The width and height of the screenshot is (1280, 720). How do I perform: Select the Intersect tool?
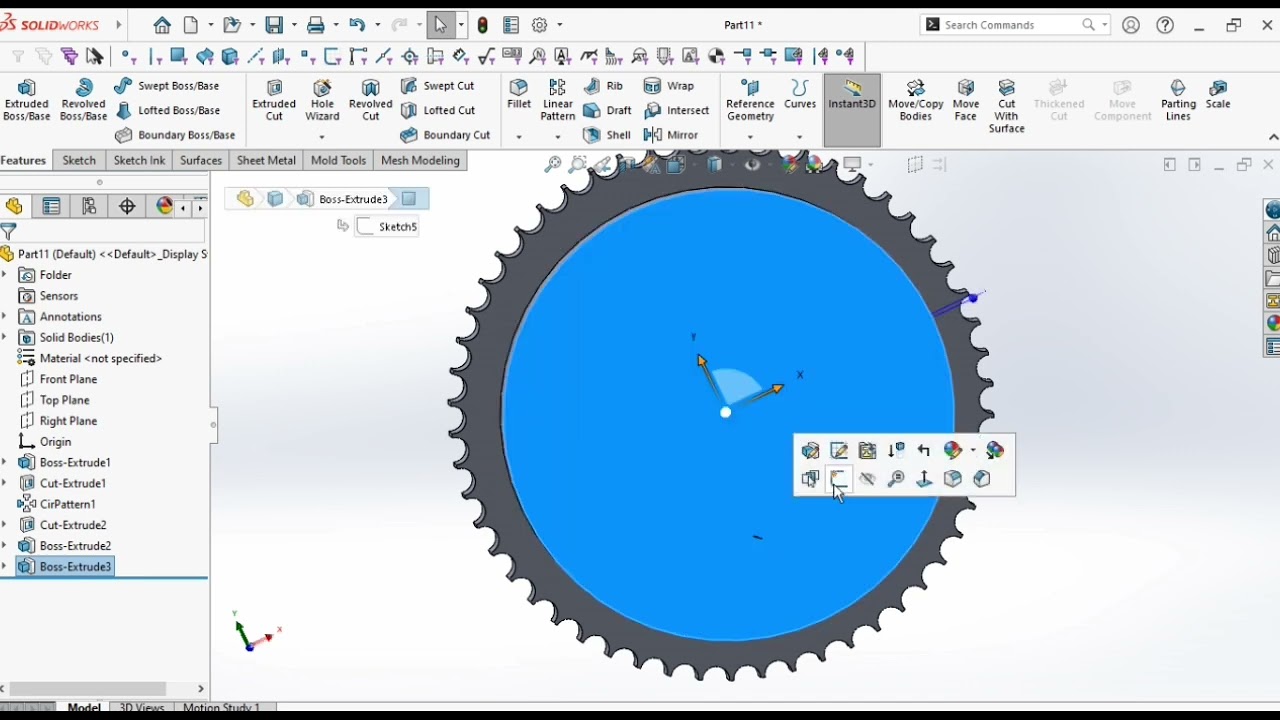tap(677, 110)
